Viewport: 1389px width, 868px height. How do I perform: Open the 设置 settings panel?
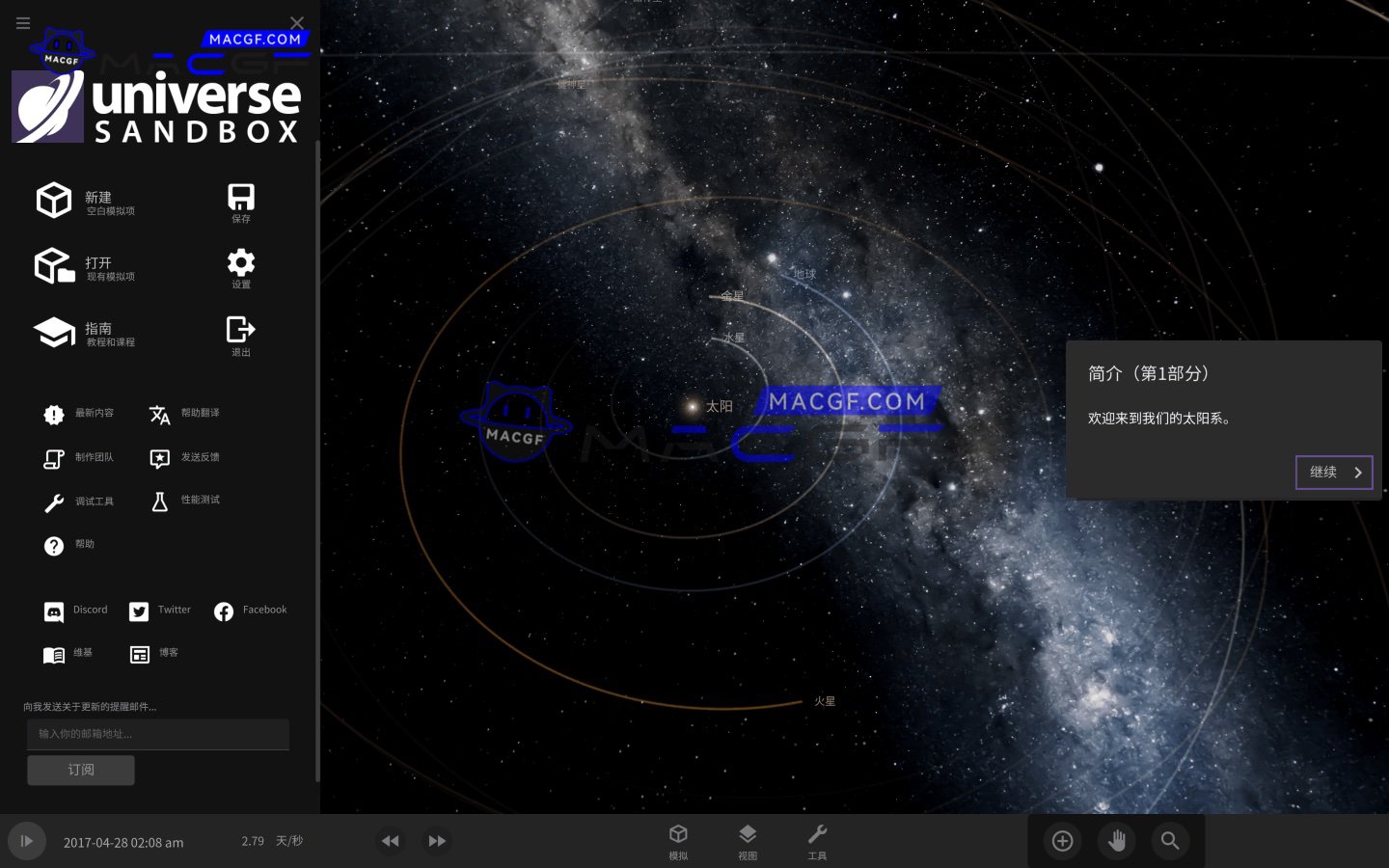click(x=240, y=265)
